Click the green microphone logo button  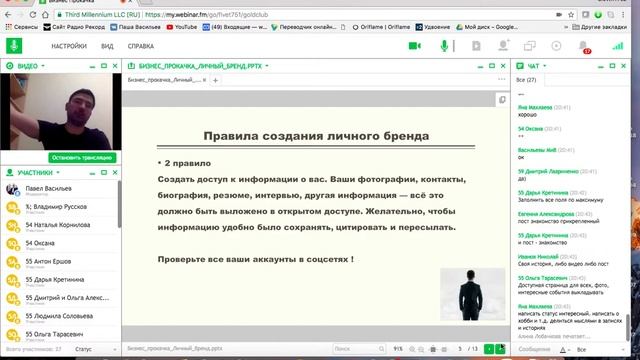(14, 46)
